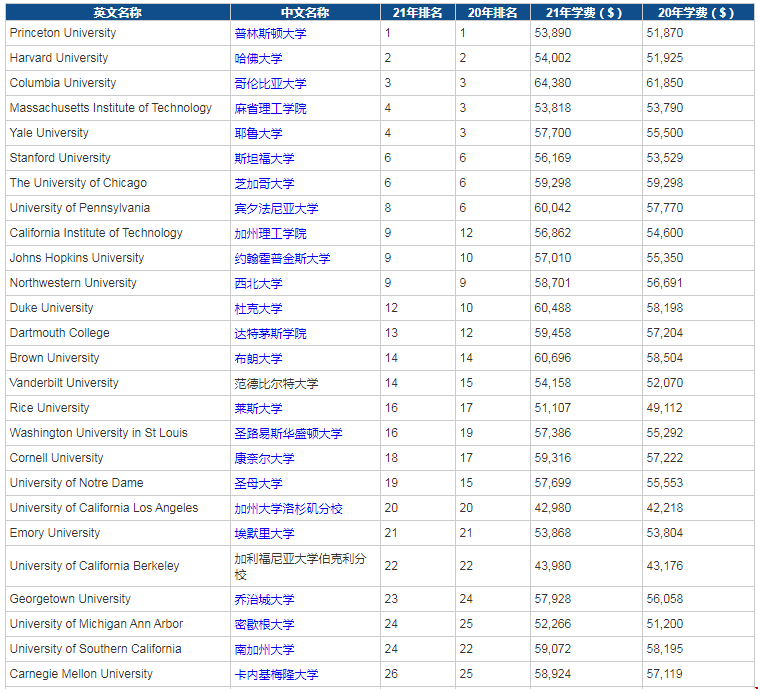Image resolution: width=758 pixels, height=689 pixels.
Task: Open the 耶鲁大学 link
Action: pyautogui.click(x=258, y=133)
